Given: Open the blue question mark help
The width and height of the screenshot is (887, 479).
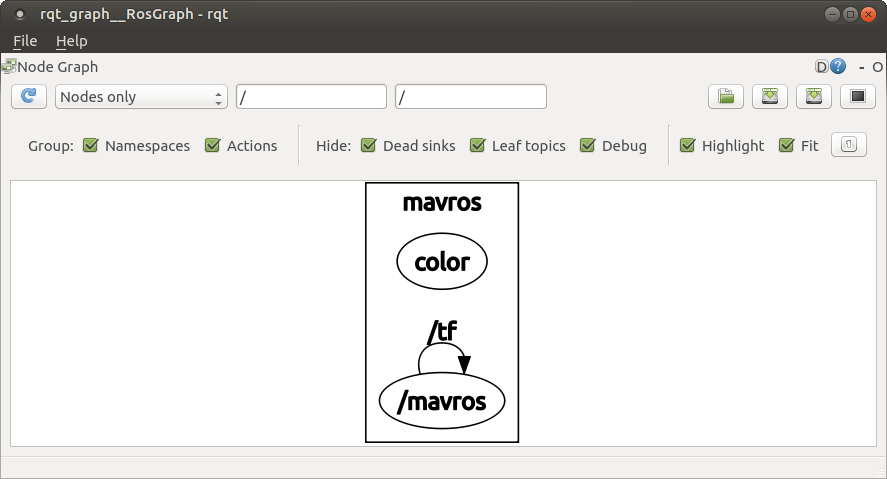Looking at the screenshot, I should tap(838, 67).
